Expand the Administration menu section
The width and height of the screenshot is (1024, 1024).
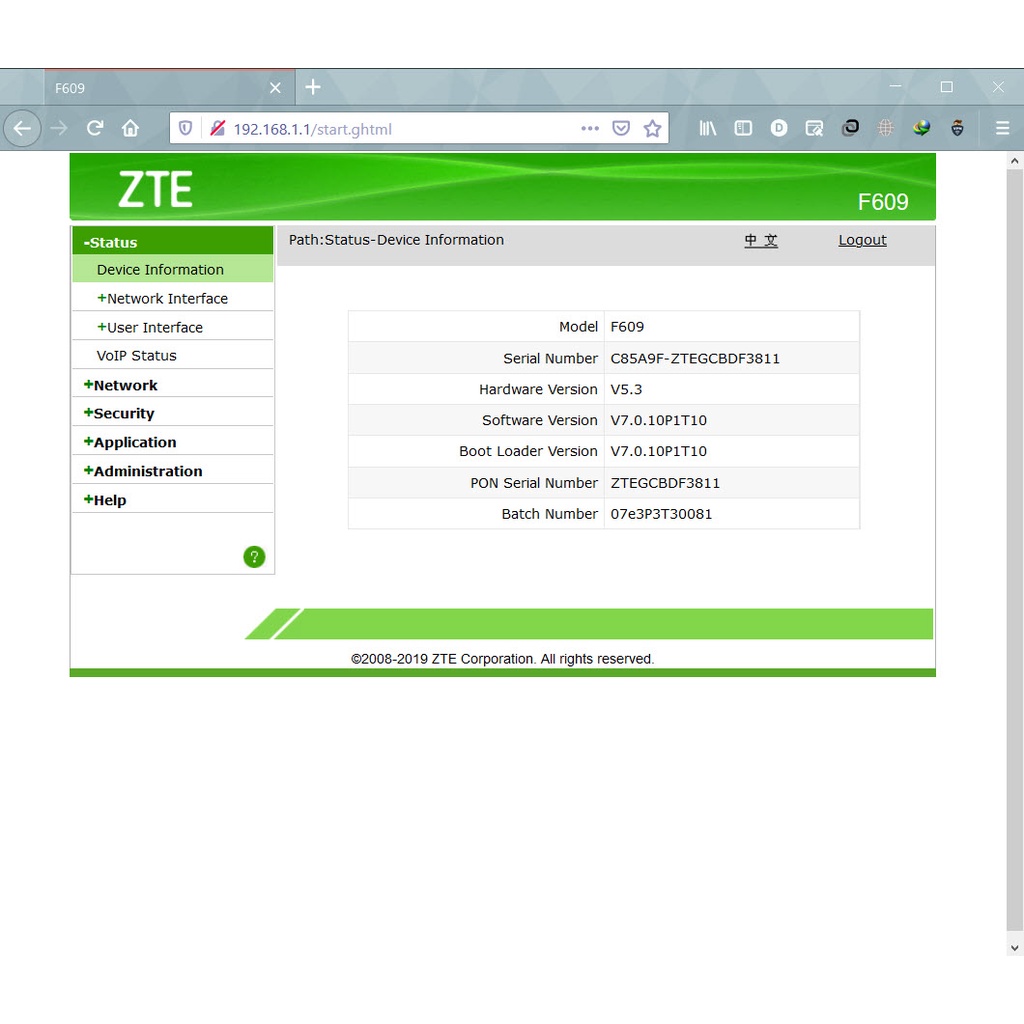[147, 471]
